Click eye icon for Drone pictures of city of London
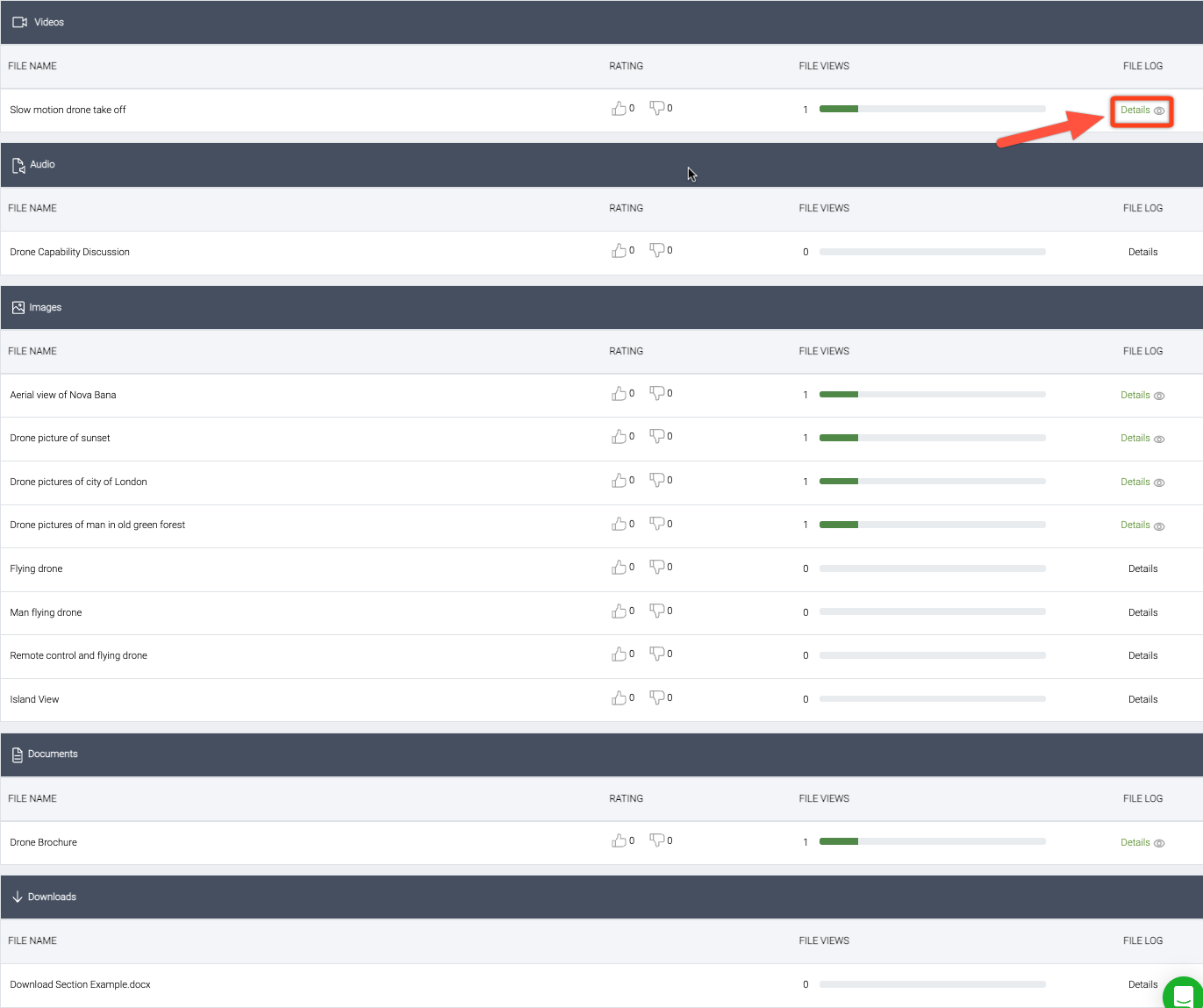 (x=1159, y=483)
